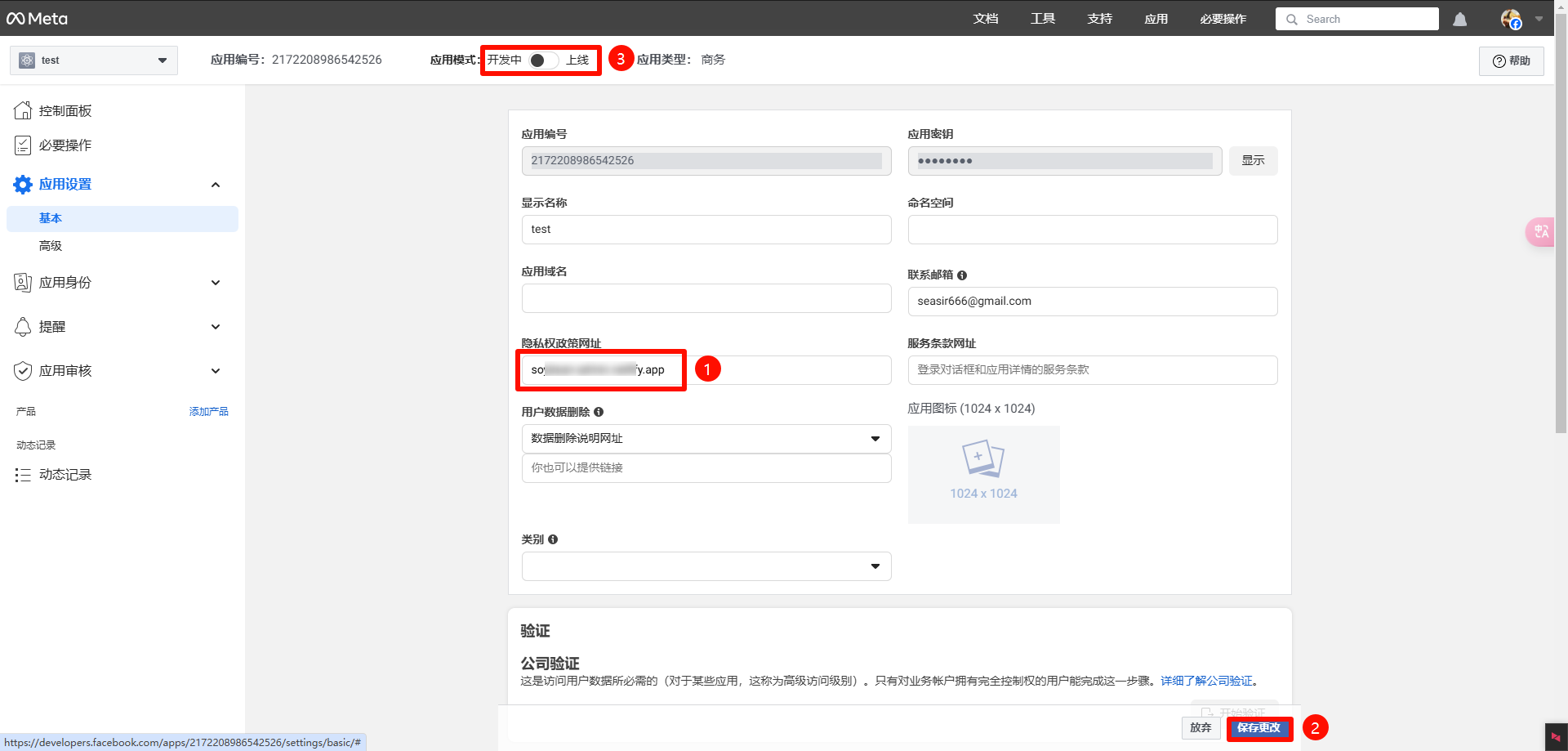This screenshot has height=751, width=1568.
Task: Click the translate floating icon
Action: (1540, 232)
